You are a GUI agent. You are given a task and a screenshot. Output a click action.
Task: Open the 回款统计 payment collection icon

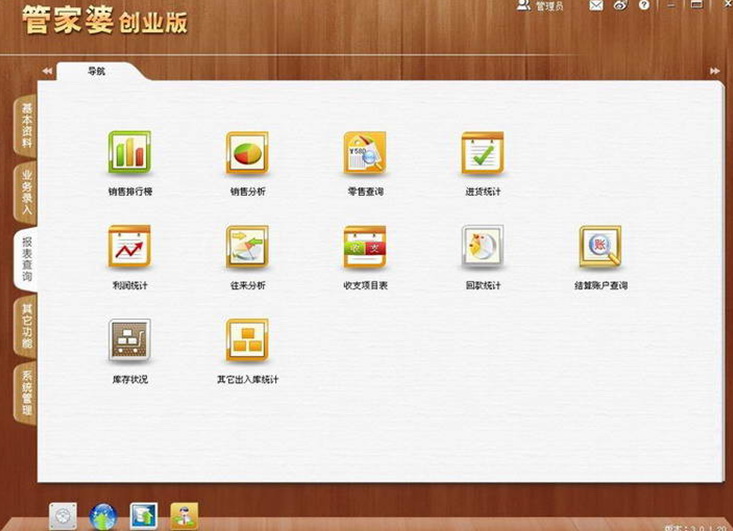point(483,246)
